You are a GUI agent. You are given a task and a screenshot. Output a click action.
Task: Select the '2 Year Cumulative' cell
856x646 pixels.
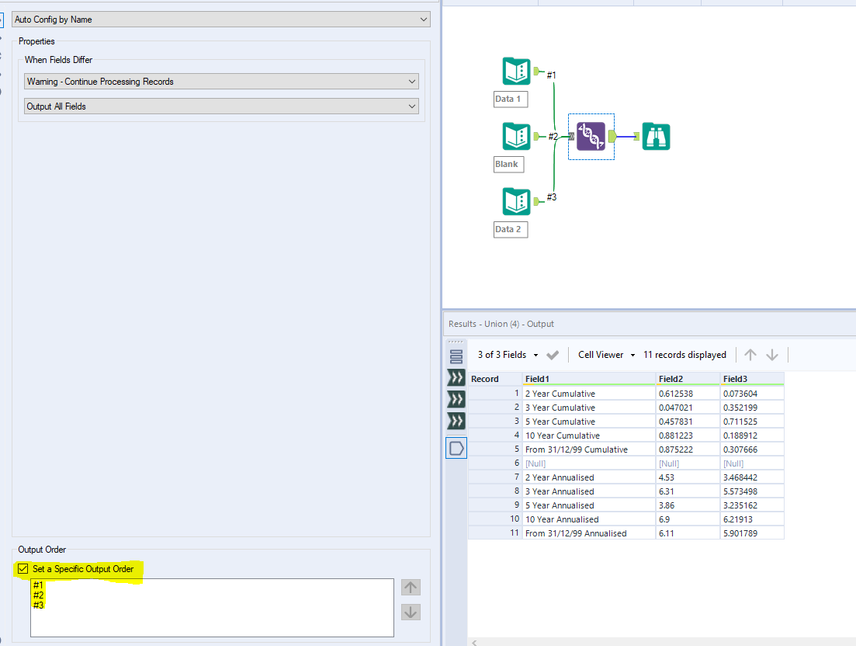click(x=589, y=394)
